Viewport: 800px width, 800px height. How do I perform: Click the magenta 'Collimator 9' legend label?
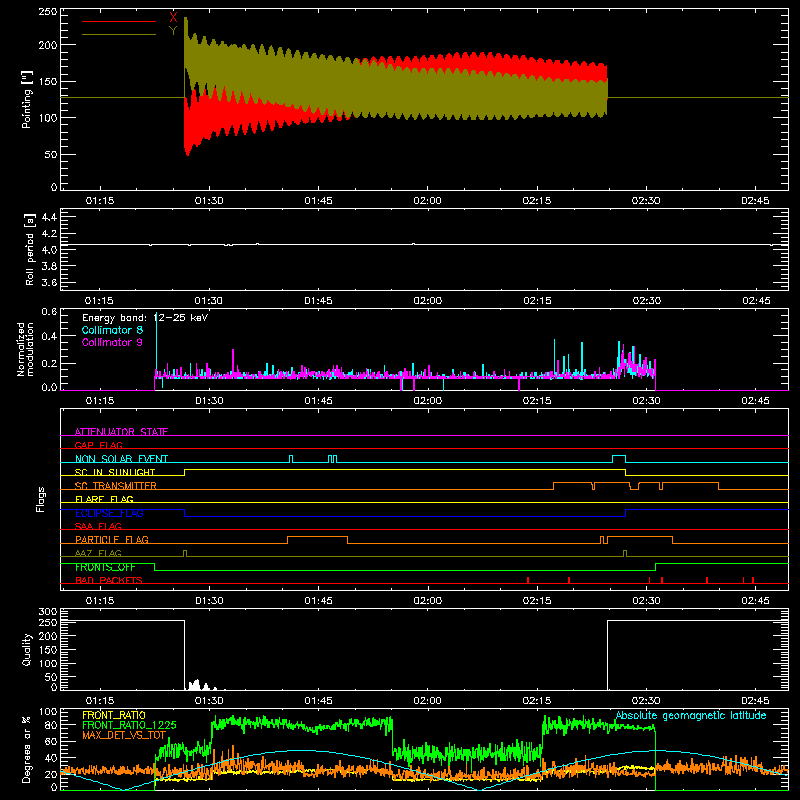pos(112,342)
